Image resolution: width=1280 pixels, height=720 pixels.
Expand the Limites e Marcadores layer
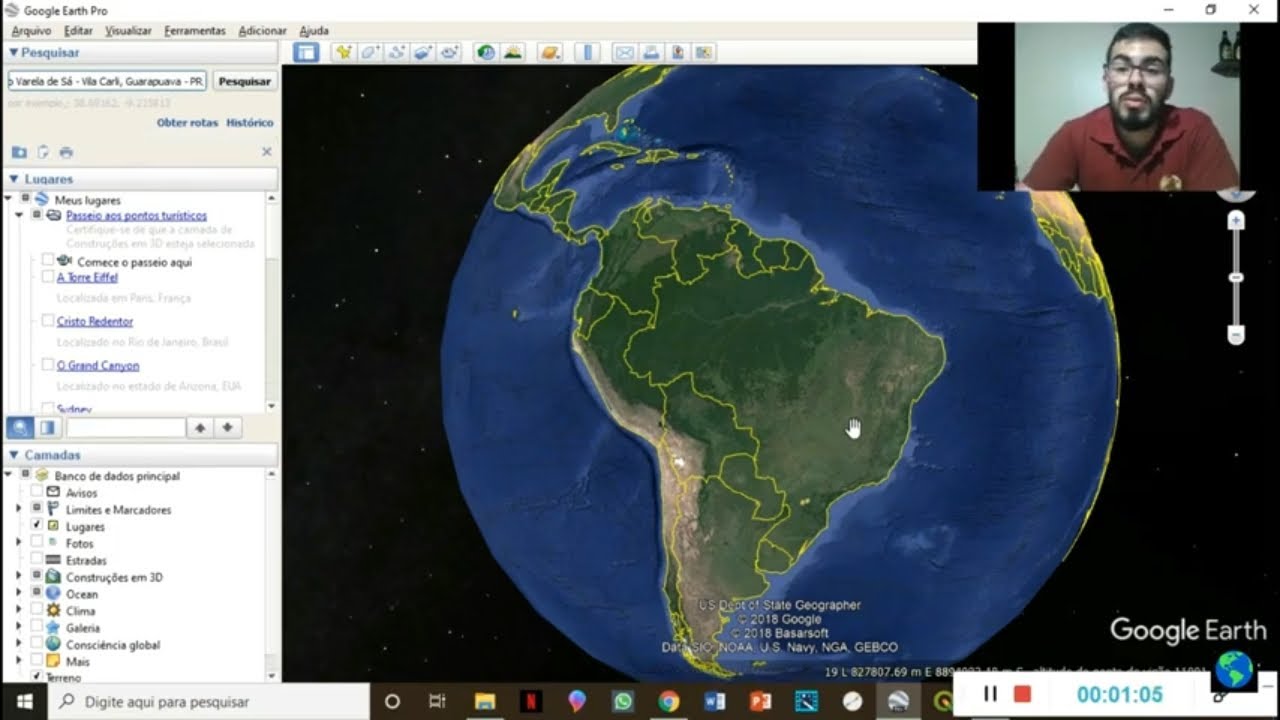pos(18,509)
